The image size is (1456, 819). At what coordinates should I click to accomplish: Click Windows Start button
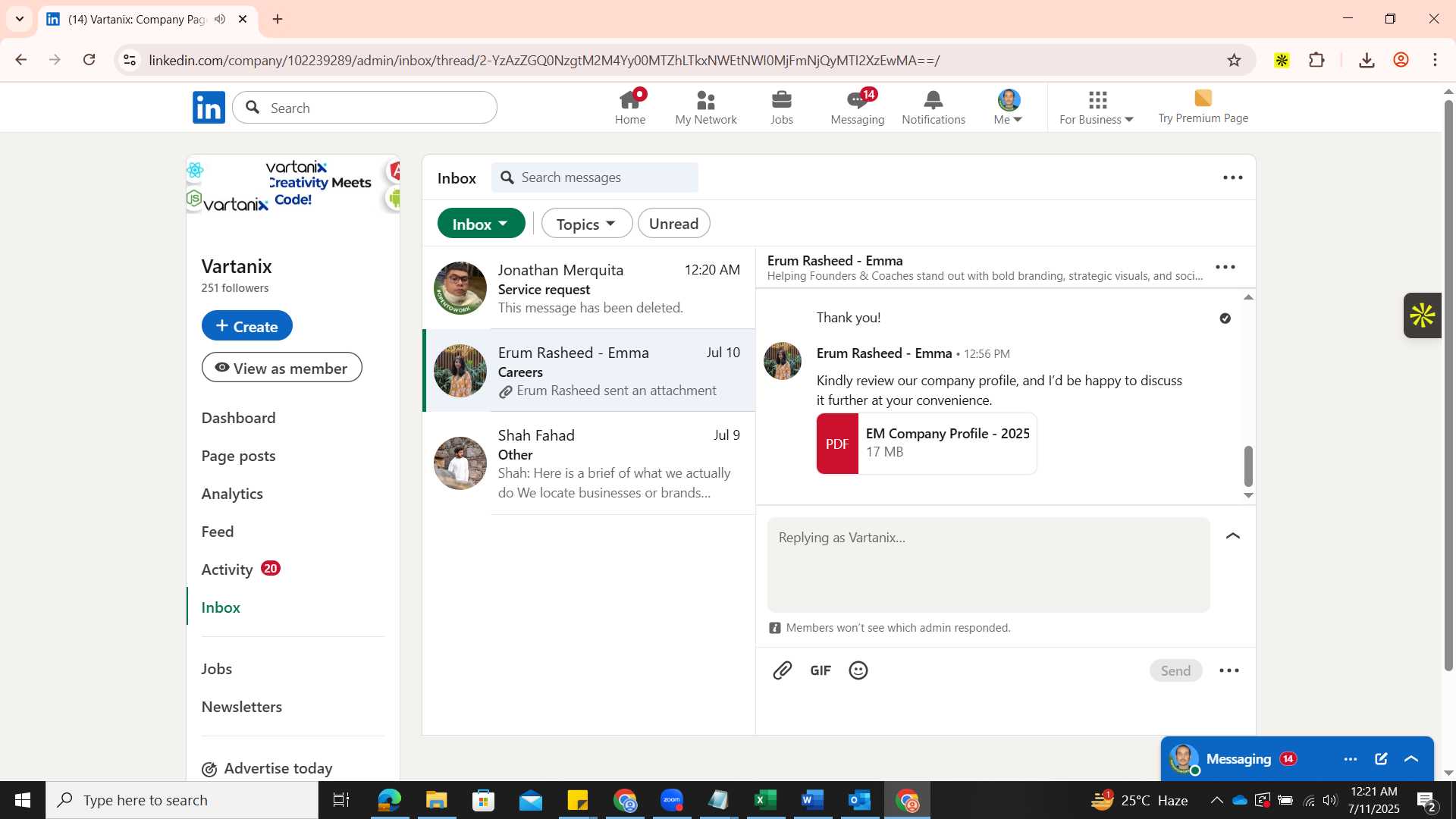click(23, 800)
